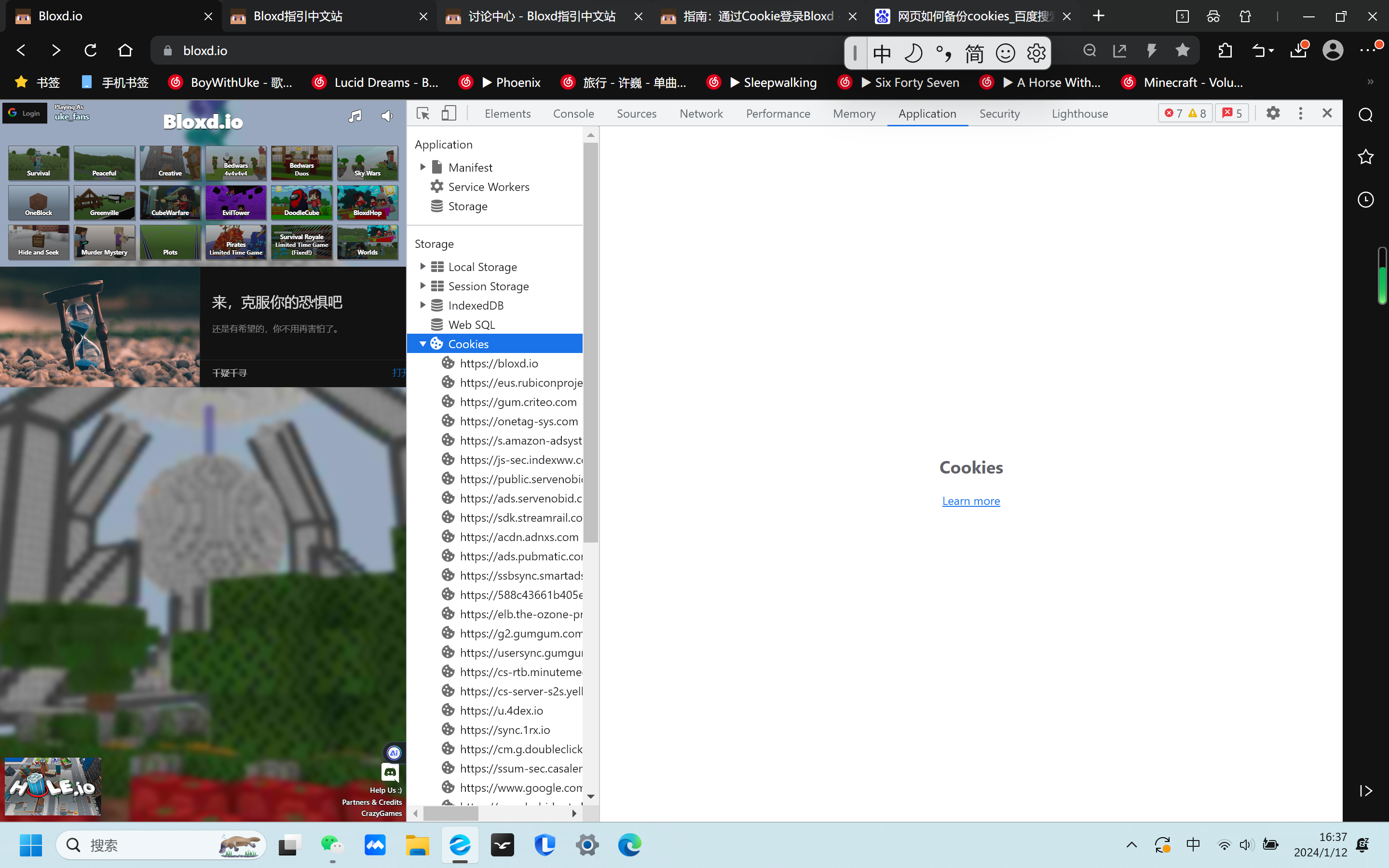This screenshot has width=1389, height=868.
Task: Switch to the Console tab
Action: pos(573,114)
